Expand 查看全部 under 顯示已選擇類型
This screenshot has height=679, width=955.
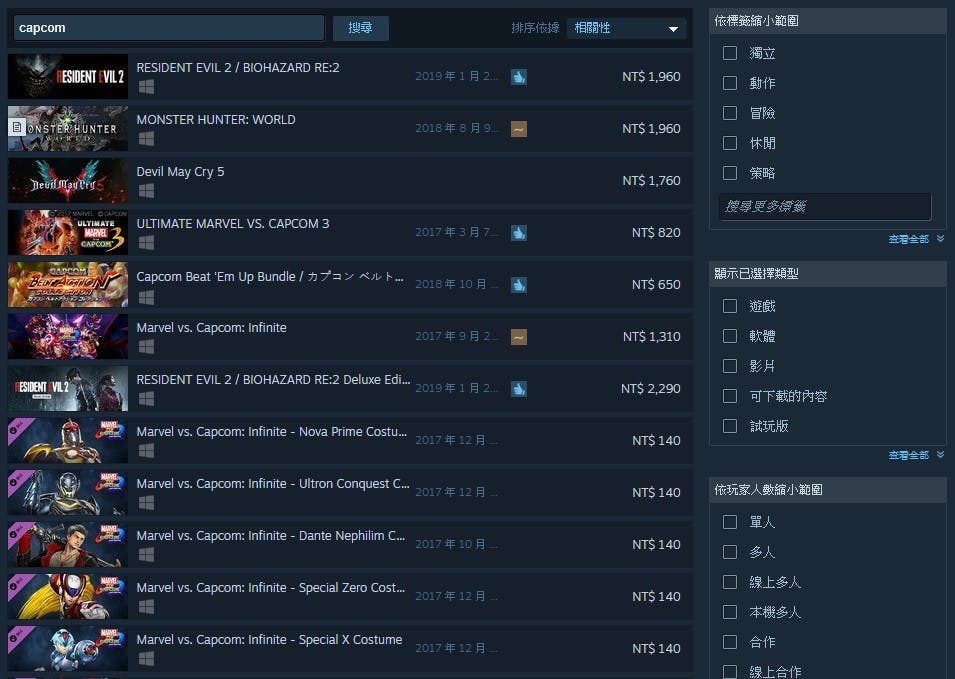(x=916, y=455)
